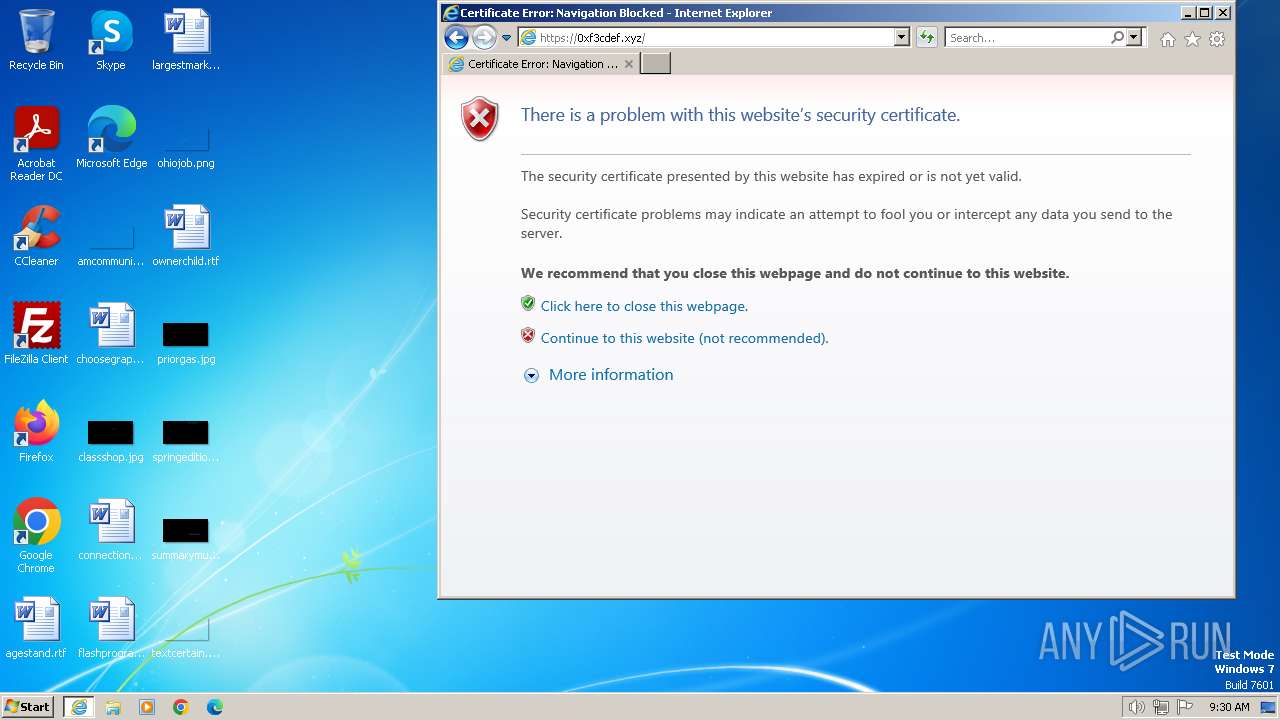The image size is (1280, 720).
Task: Select the flashprogra document file
Action: point(111,628)
